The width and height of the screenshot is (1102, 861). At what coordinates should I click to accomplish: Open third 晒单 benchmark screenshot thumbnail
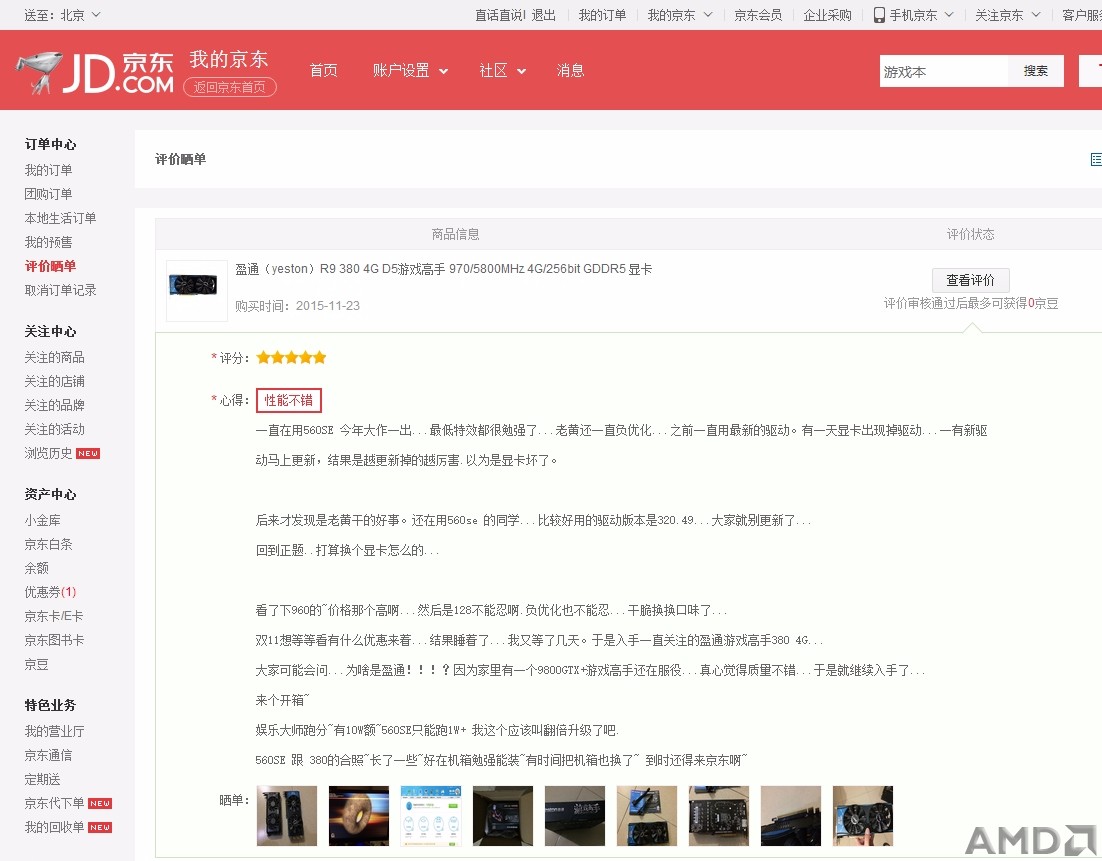point(431,815)
